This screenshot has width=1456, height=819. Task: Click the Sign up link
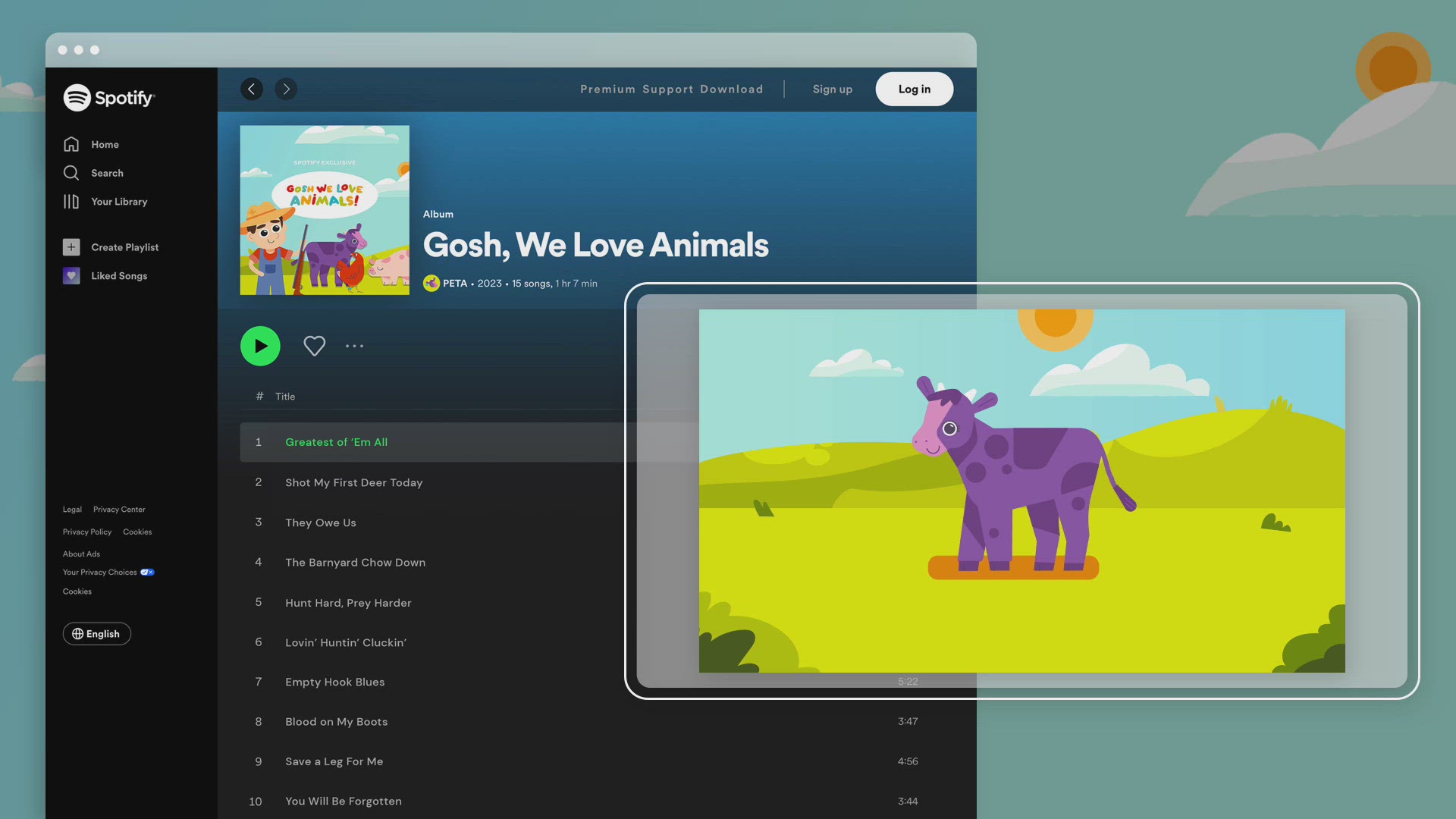click(832, 89)
